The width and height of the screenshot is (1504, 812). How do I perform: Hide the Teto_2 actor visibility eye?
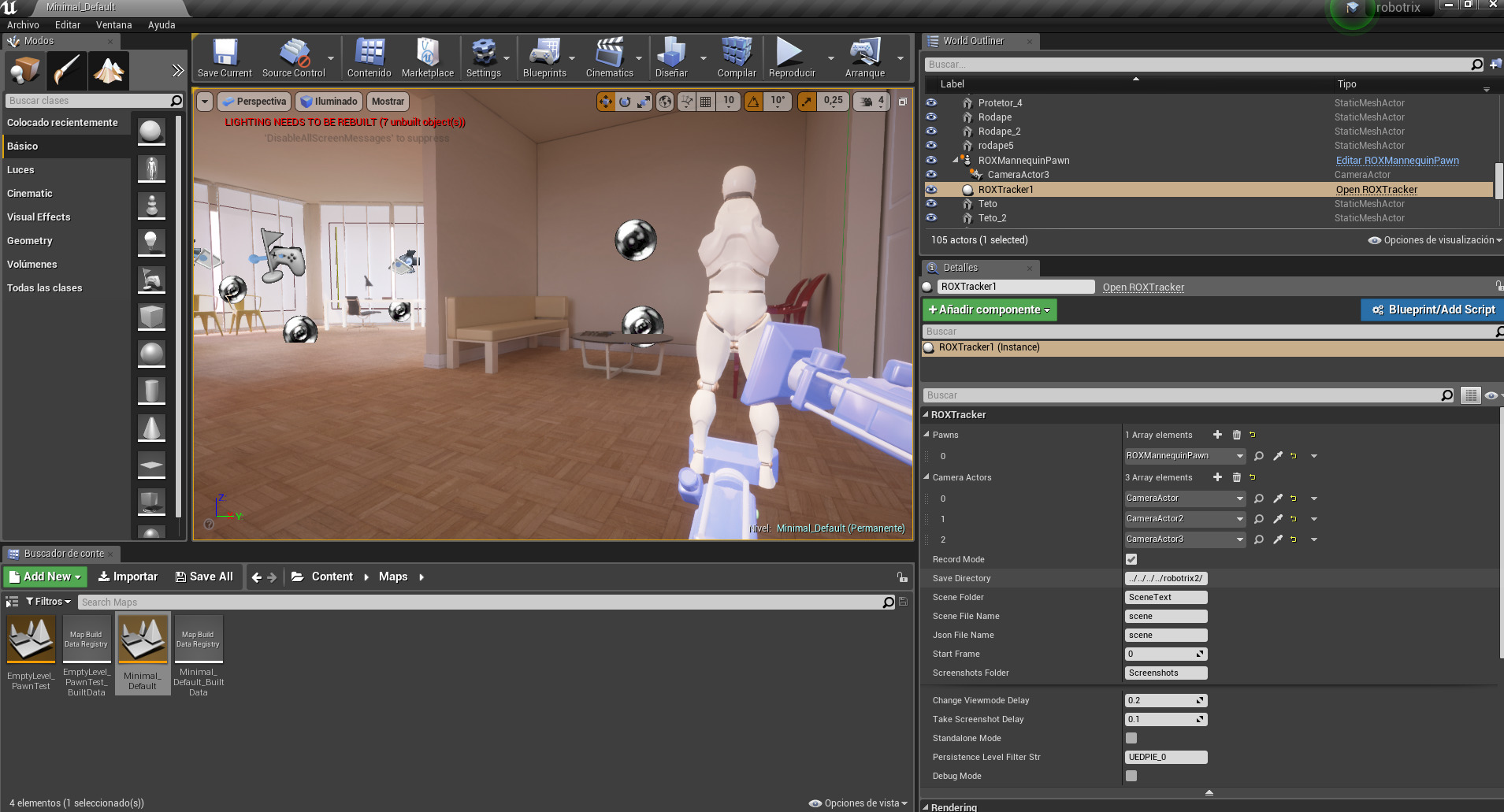(931, 218)
